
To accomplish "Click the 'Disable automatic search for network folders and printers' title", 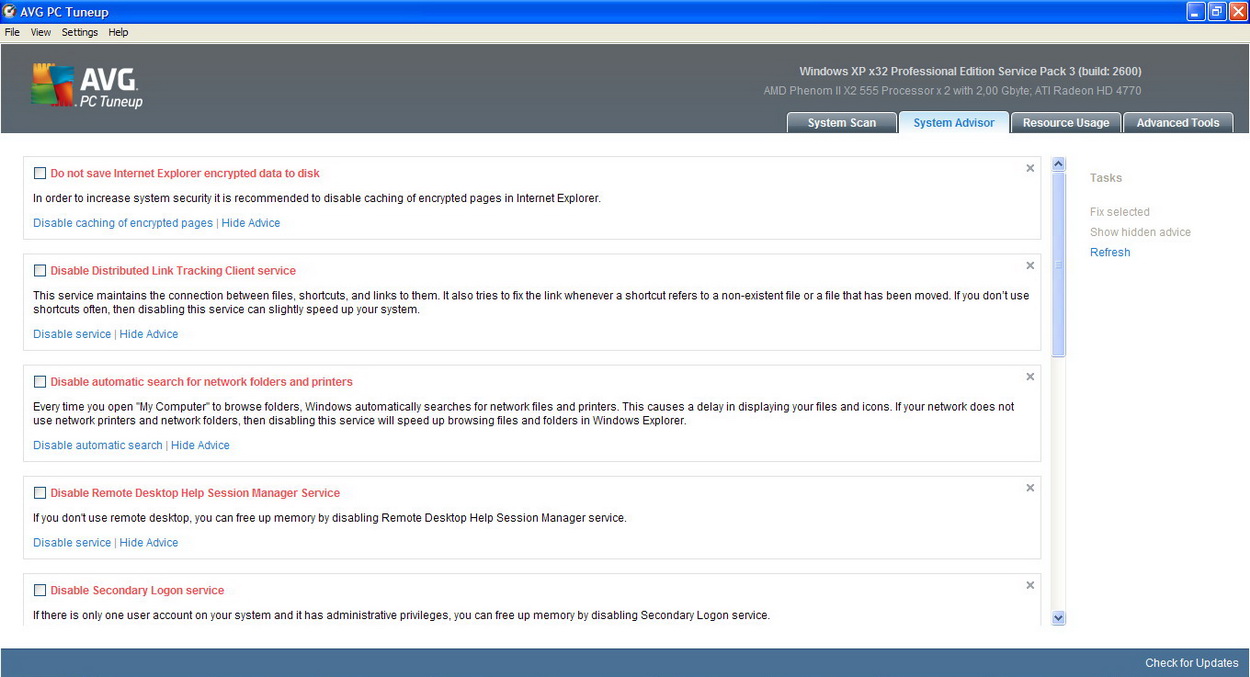I will [x=201, y=381].
